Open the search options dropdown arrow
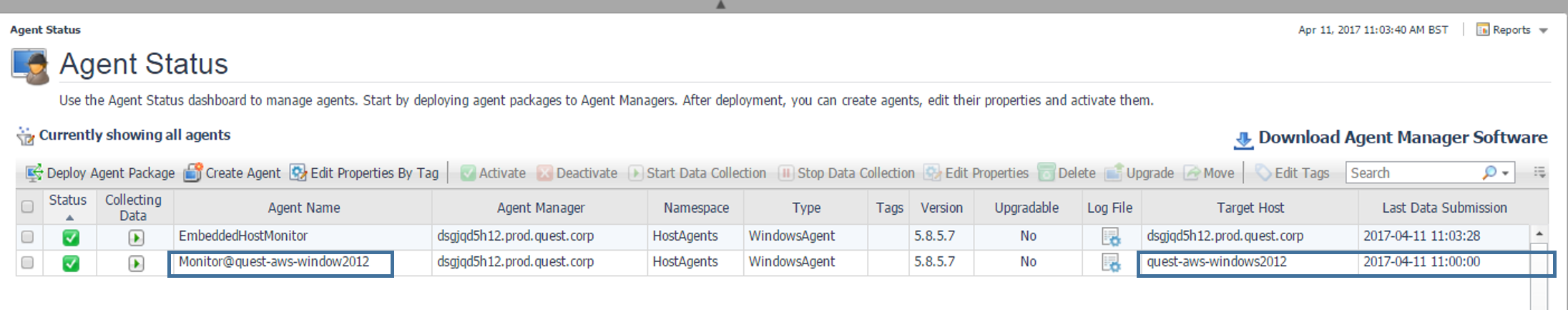The height and width of the screenshot is (310, 1568). point(1505,173)
